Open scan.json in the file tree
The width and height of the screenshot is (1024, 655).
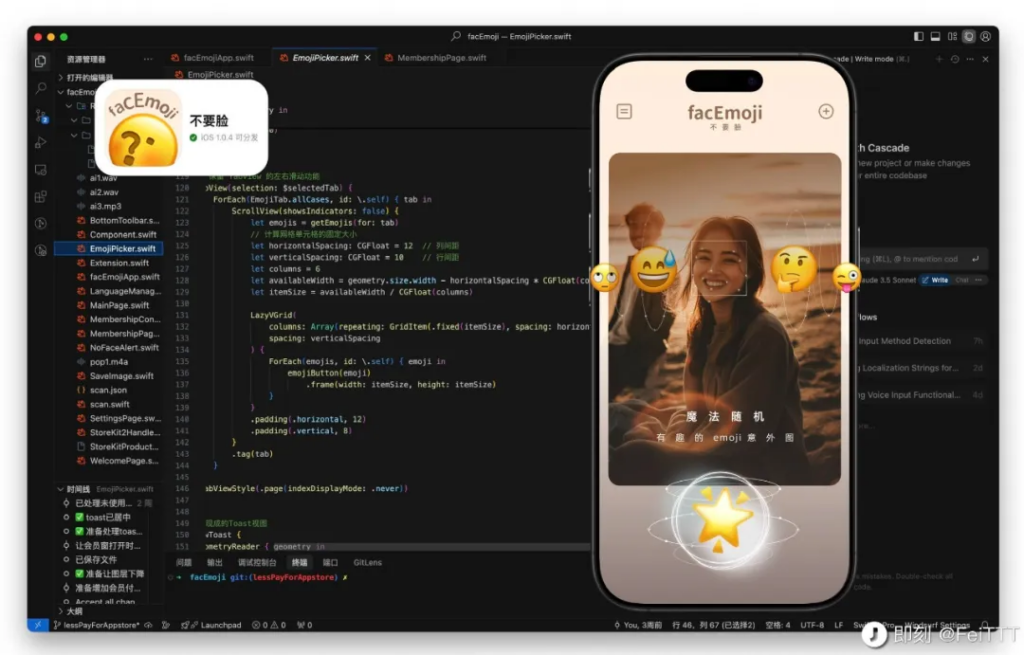coord(108,390)
